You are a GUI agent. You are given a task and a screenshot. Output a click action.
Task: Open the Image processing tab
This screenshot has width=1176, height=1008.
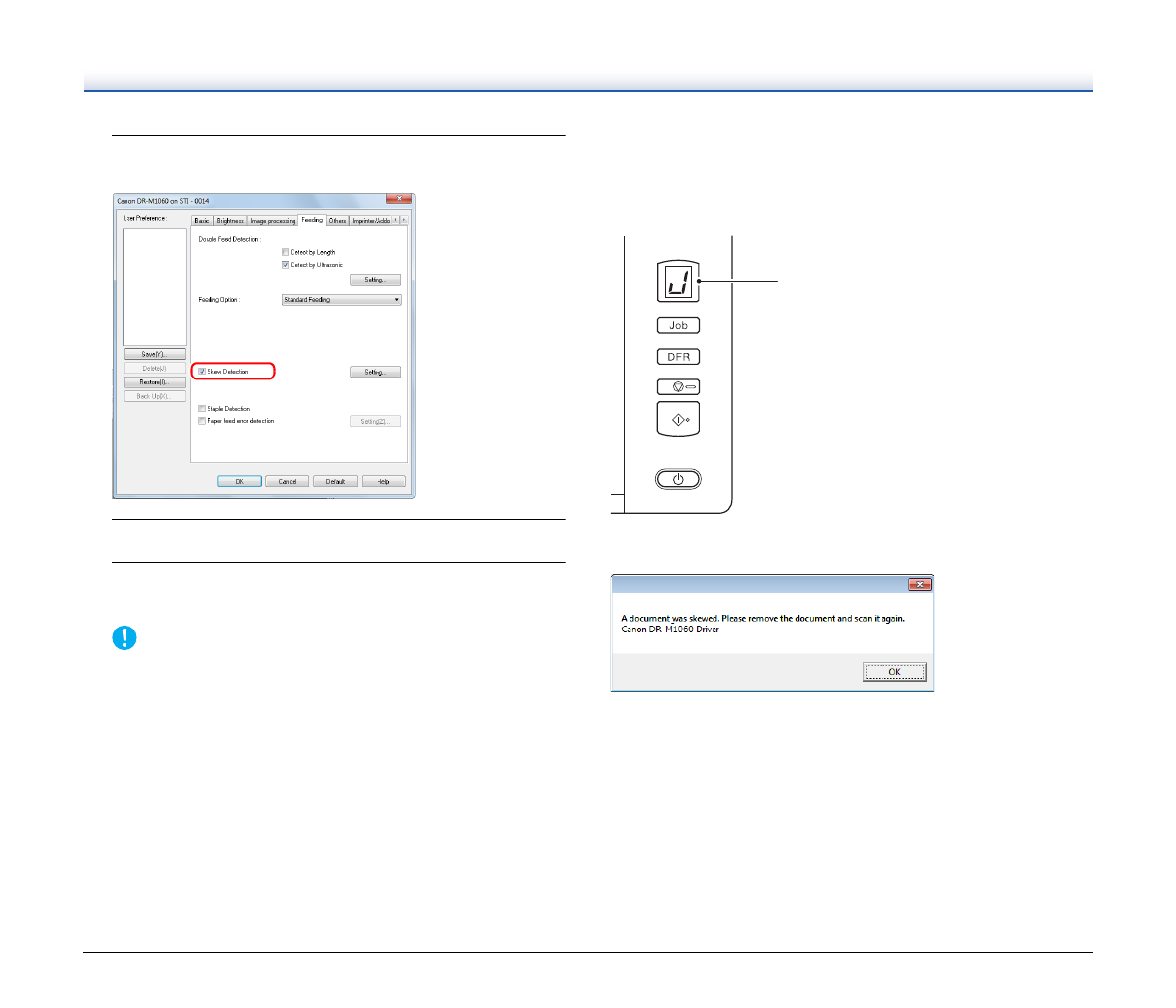(x=273, y=221)
